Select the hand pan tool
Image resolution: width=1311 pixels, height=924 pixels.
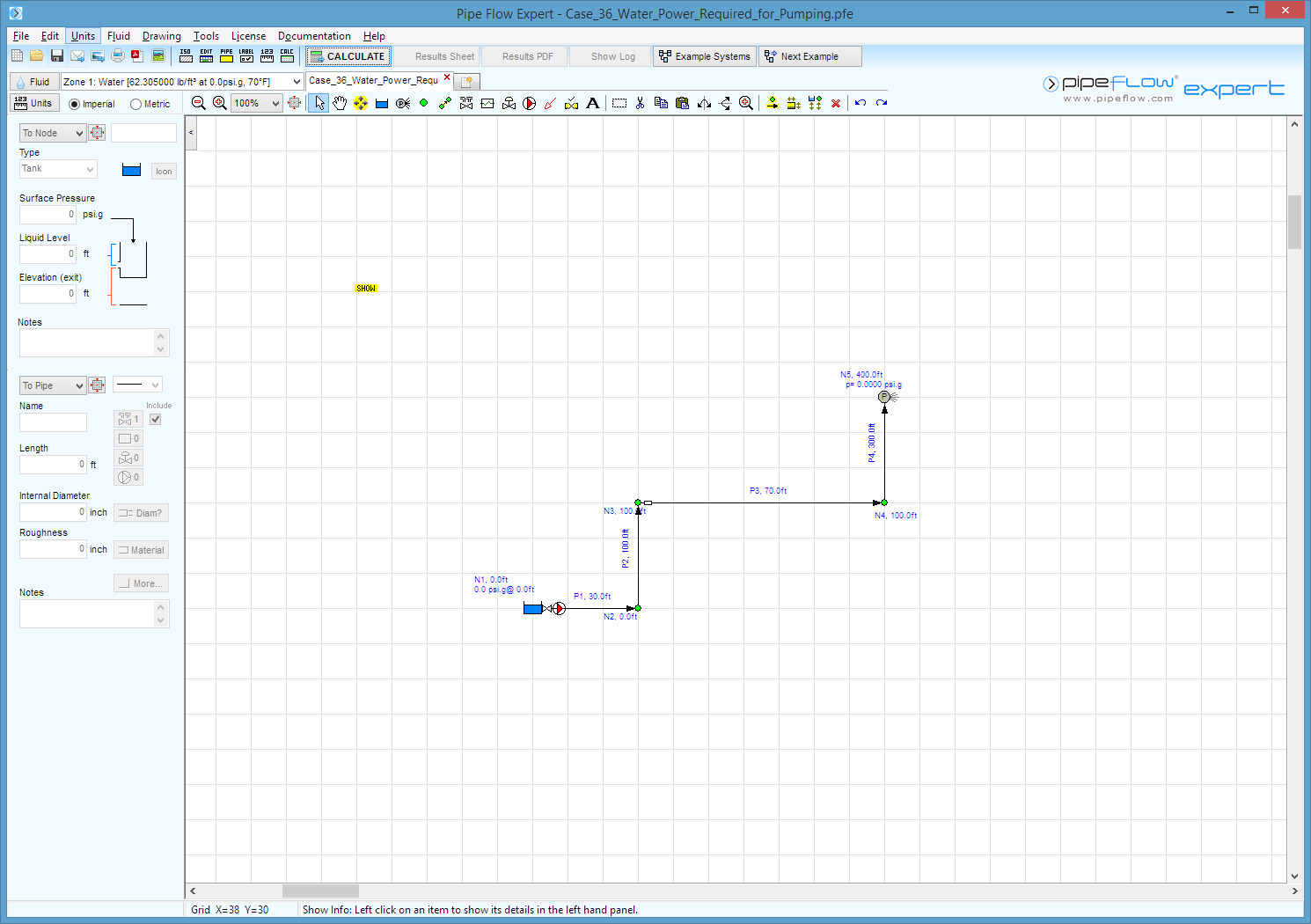(340, 103)
